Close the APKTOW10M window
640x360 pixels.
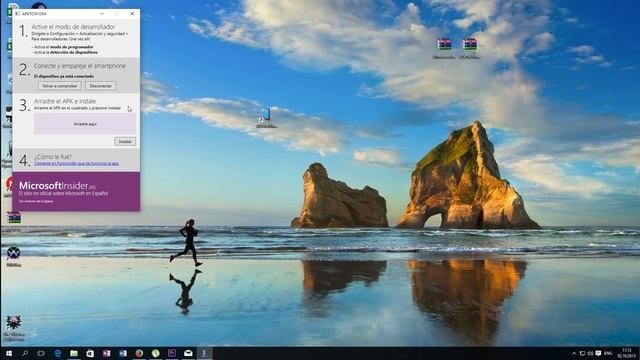tap(132, 13)
